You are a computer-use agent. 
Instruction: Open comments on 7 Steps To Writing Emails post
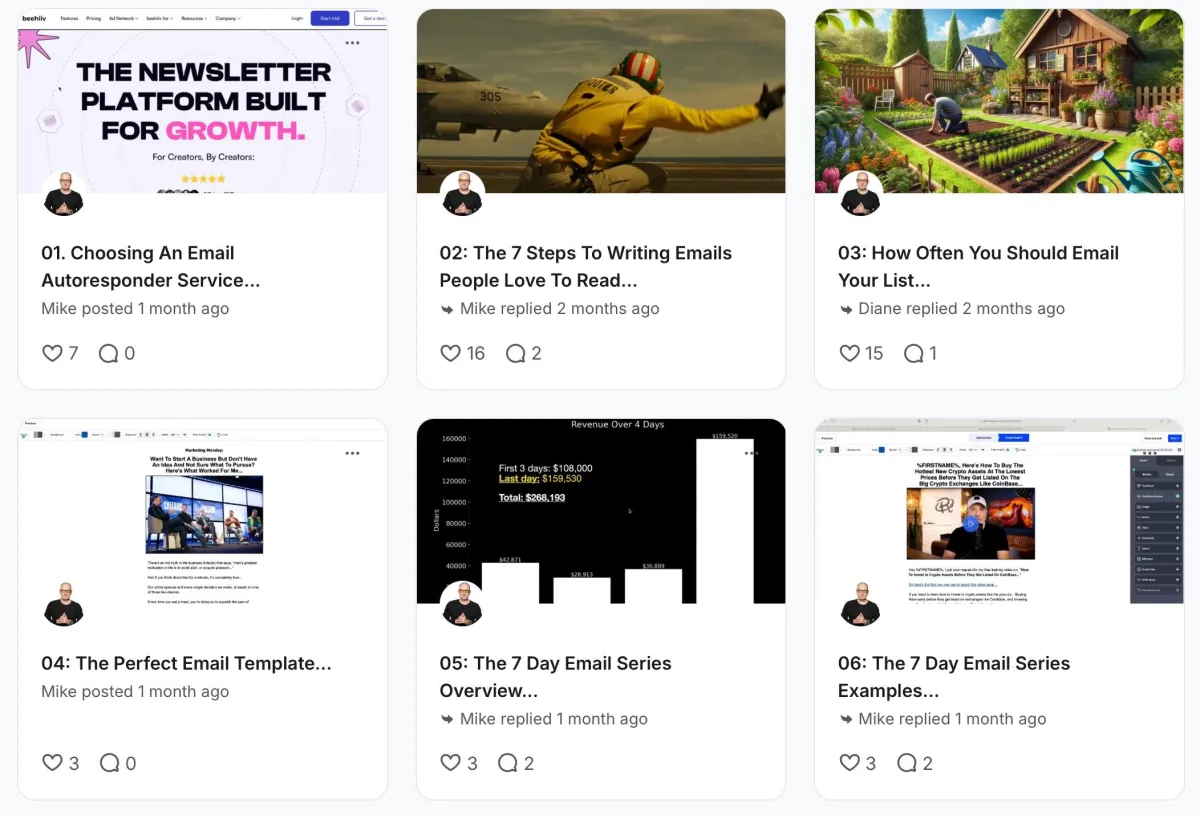tap(515, 353)
